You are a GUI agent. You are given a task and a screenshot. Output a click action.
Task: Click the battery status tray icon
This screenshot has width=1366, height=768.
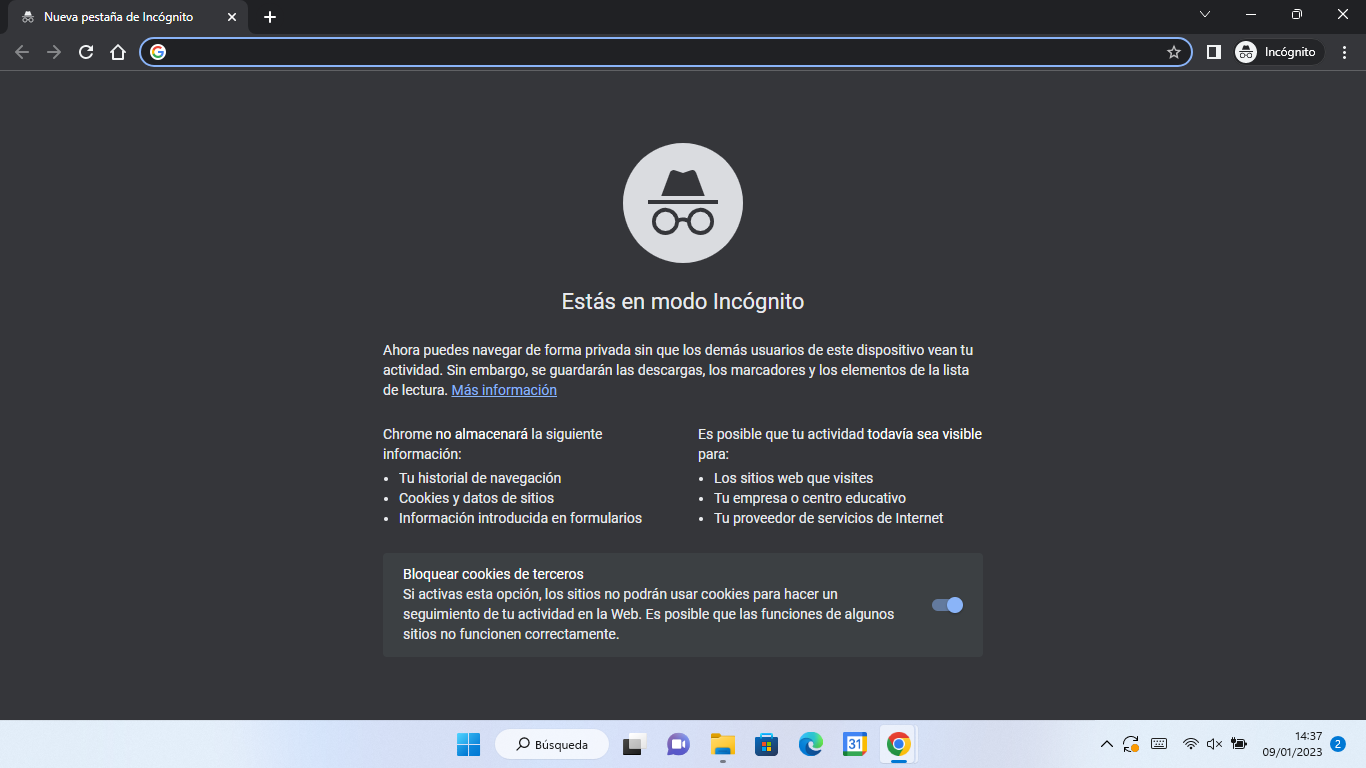[x=1240, y=744]
